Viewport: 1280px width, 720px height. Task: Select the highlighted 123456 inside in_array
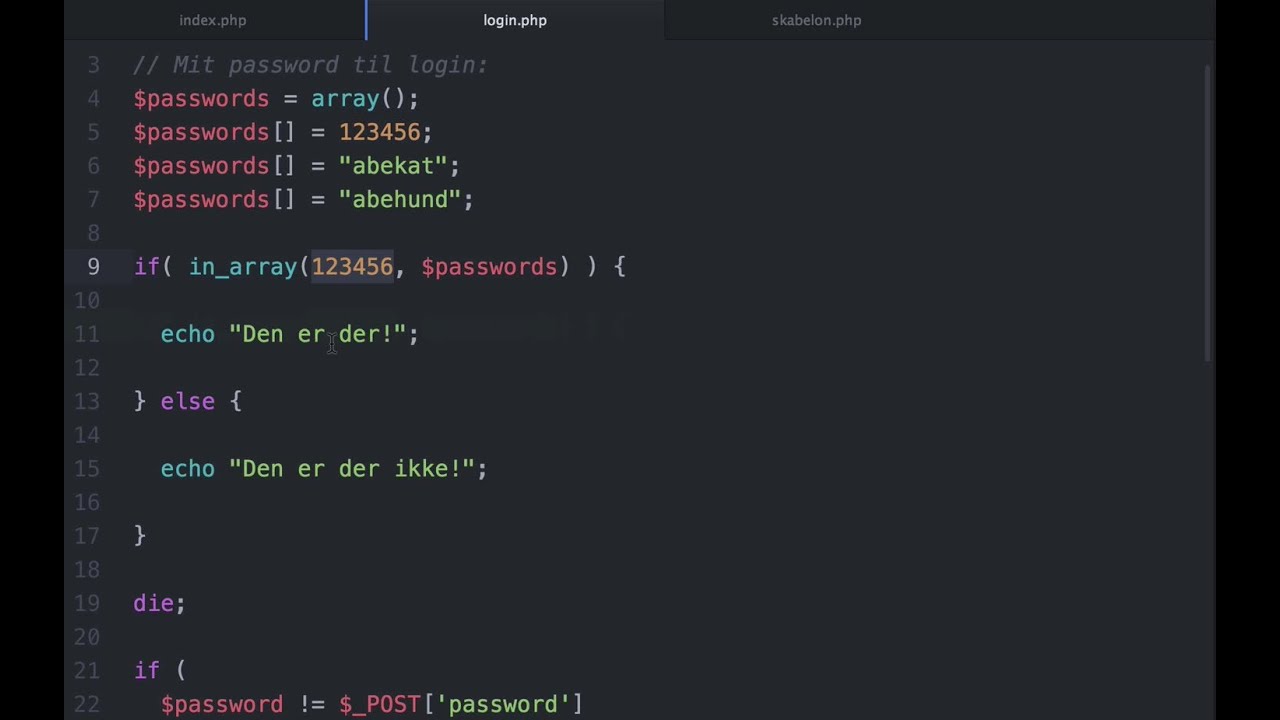pyautogui.click(x=352, y=266)
